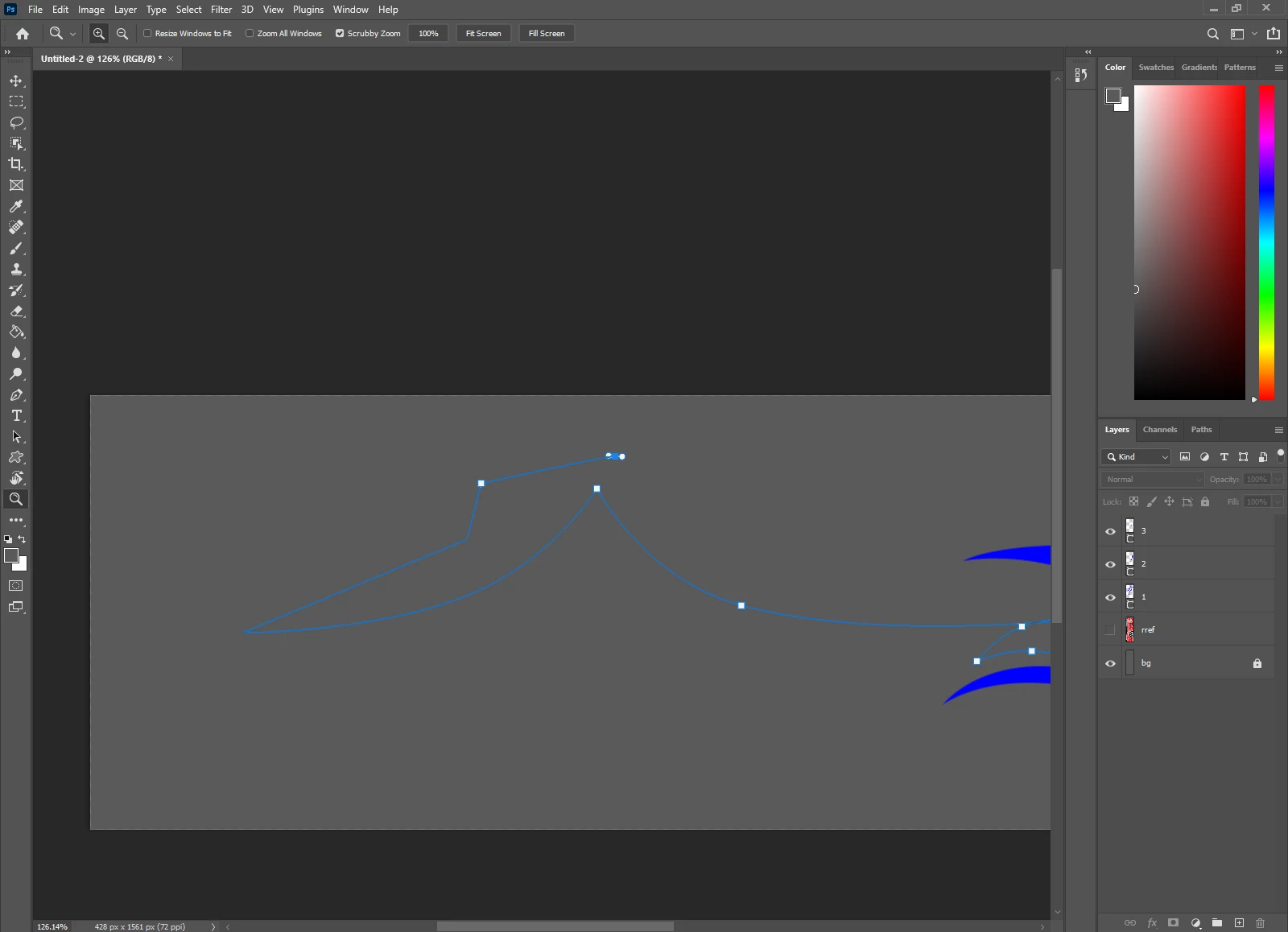Image resolution: width=1288 pixels, height=932 pixels.
Task: Create a new group folder
Action: [x=1217, y=922]
